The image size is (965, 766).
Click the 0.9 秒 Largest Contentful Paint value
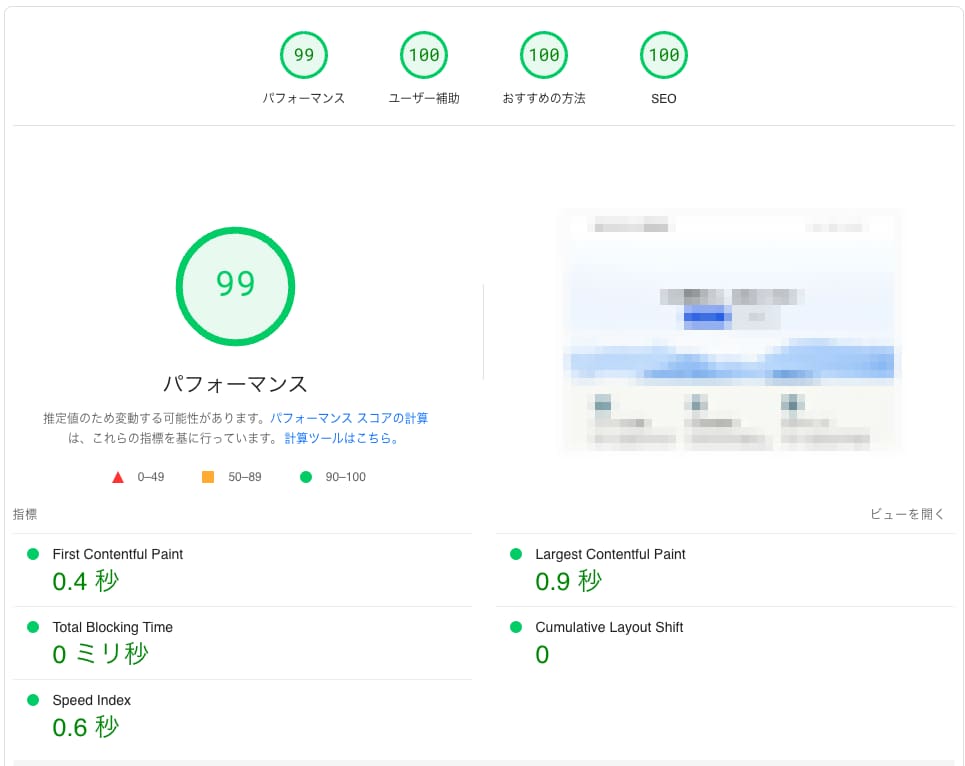point(569,581)
